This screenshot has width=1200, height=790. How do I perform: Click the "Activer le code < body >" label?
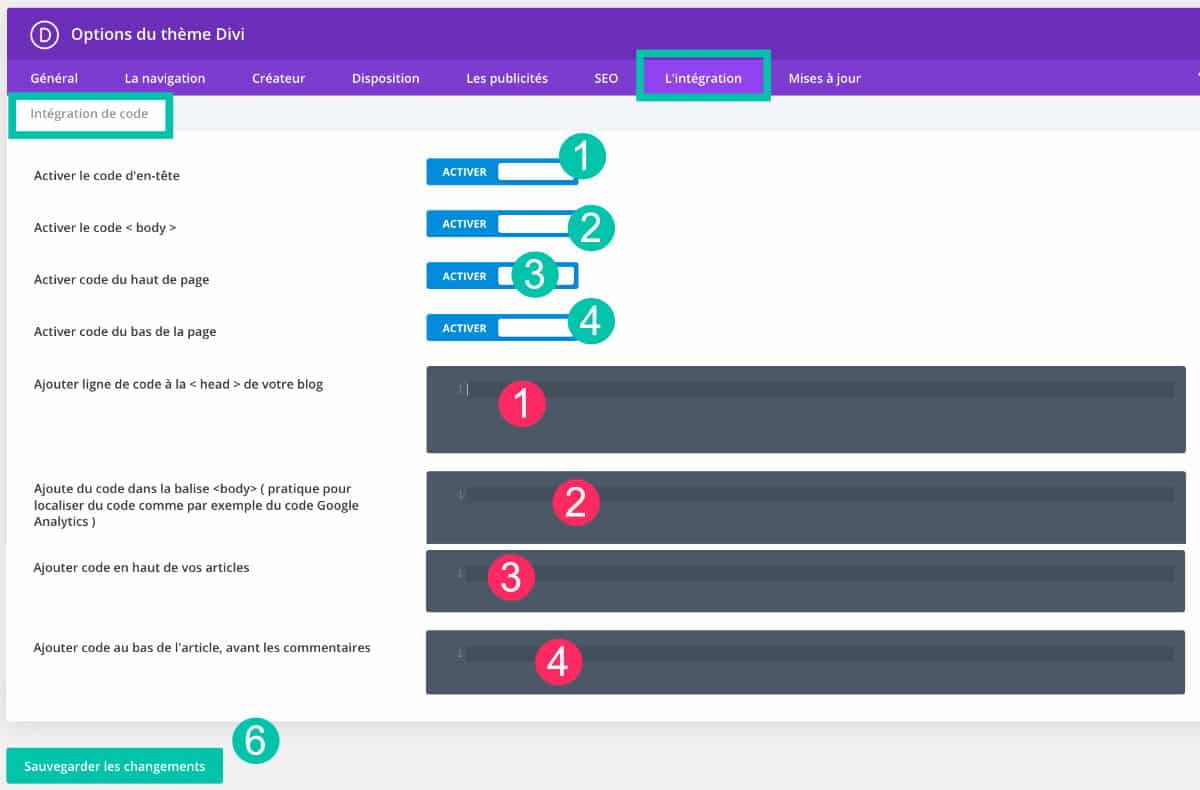(105, 227)
